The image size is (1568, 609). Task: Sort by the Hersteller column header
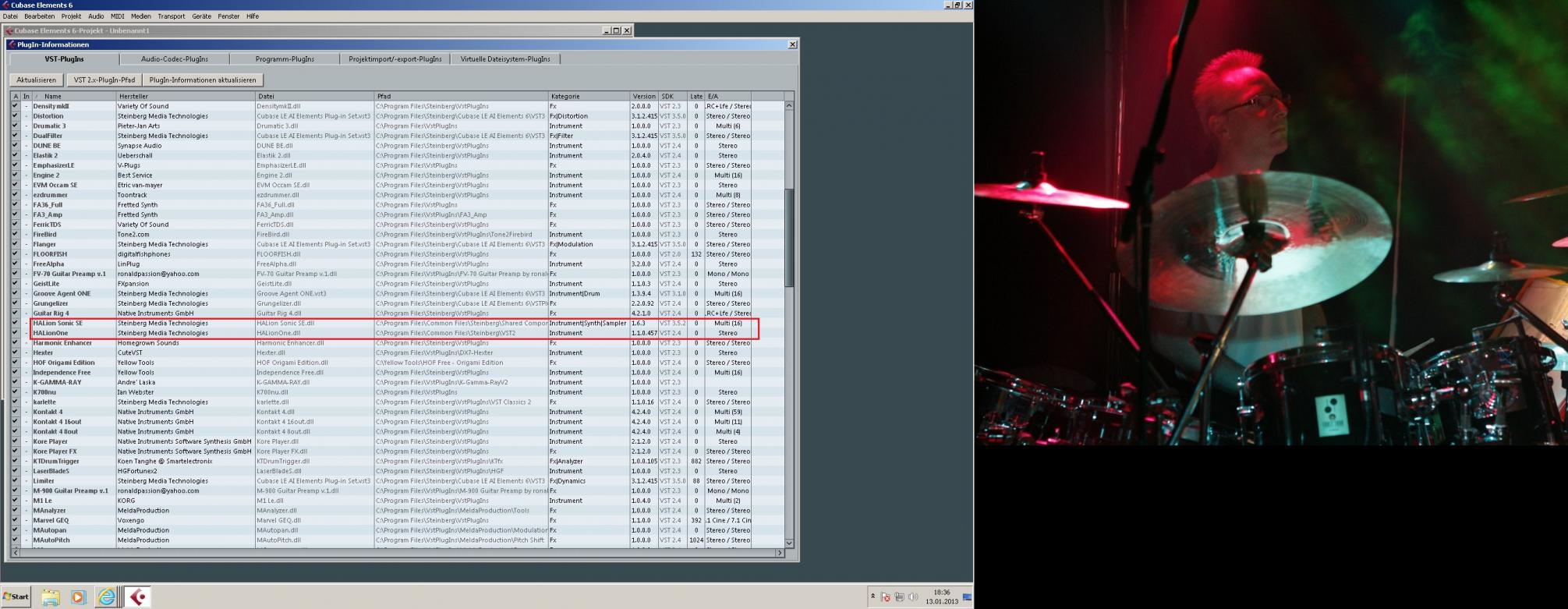186,97
